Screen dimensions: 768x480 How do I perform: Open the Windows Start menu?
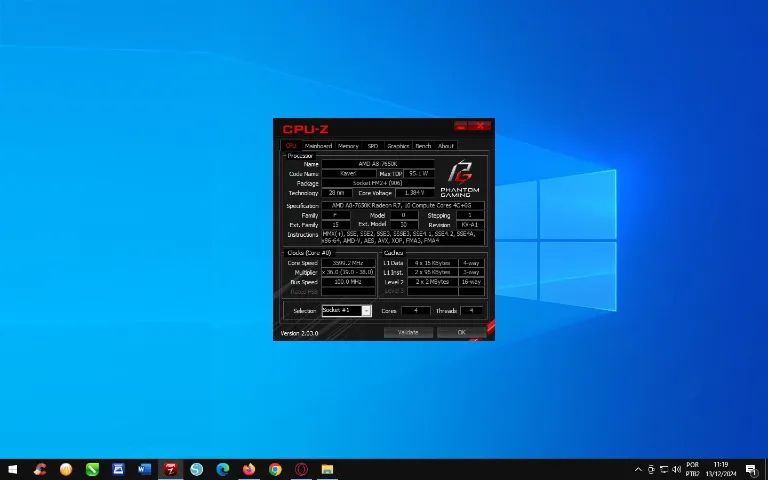[13, 469]
